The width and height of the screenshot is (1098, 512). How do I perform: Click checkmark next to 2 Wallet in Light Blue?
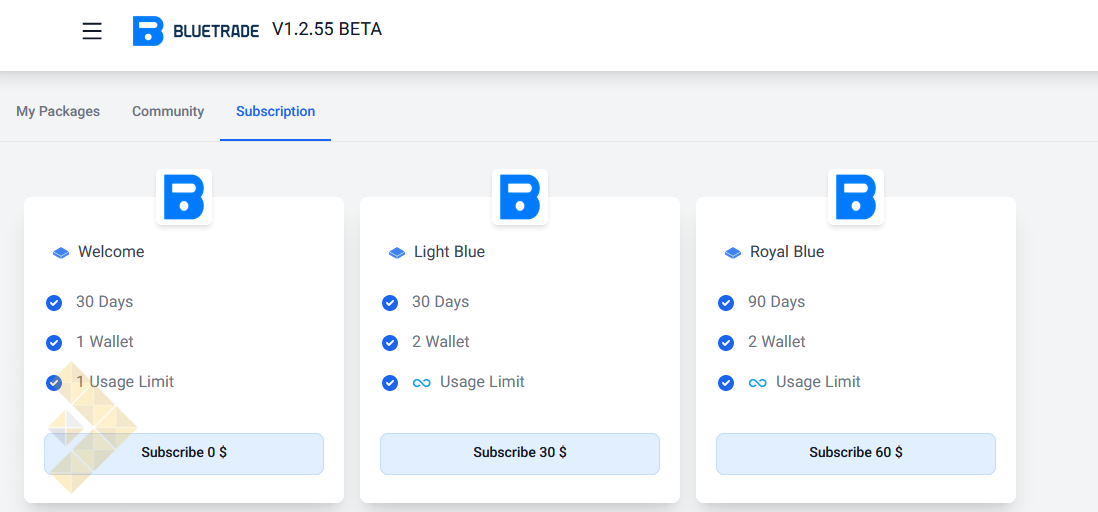(390, 343)
